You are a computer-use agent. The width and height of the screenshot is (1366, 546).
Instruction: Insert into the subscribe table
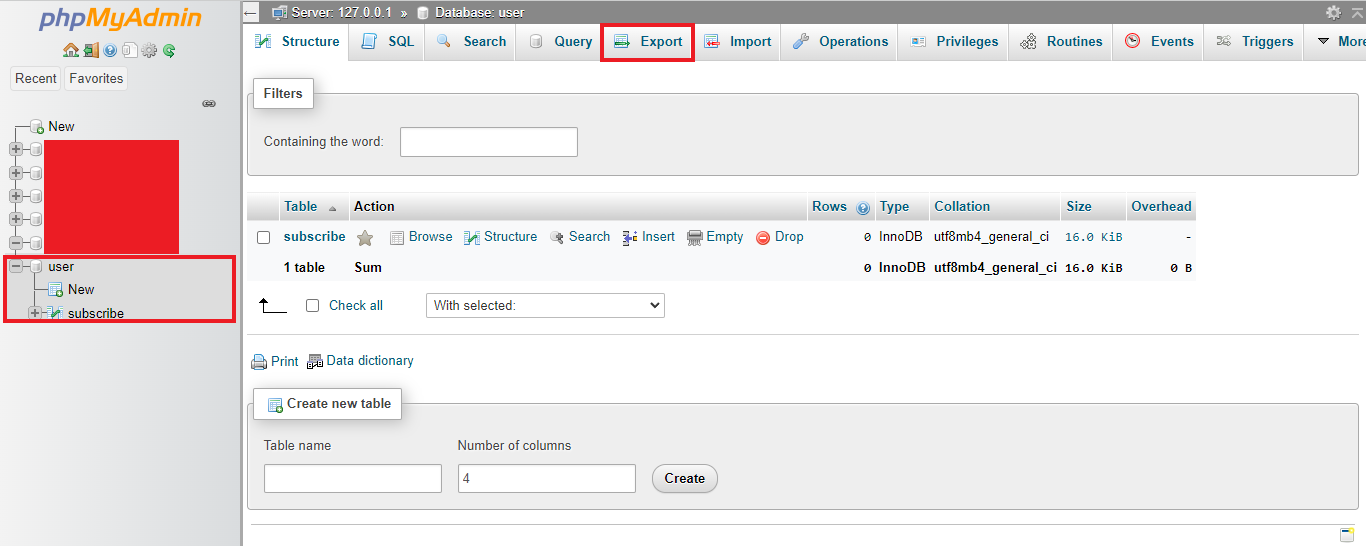point(649,237)
